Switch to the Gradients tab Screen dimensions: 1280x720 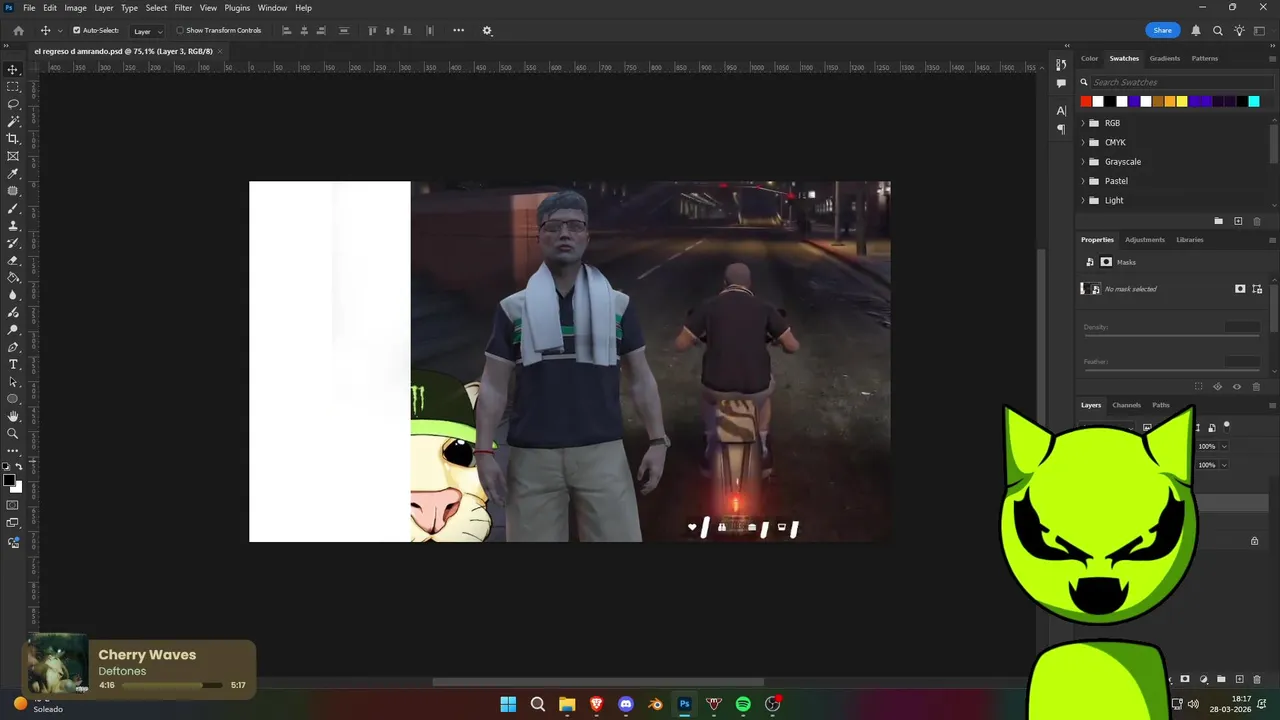pos(1164,58)
